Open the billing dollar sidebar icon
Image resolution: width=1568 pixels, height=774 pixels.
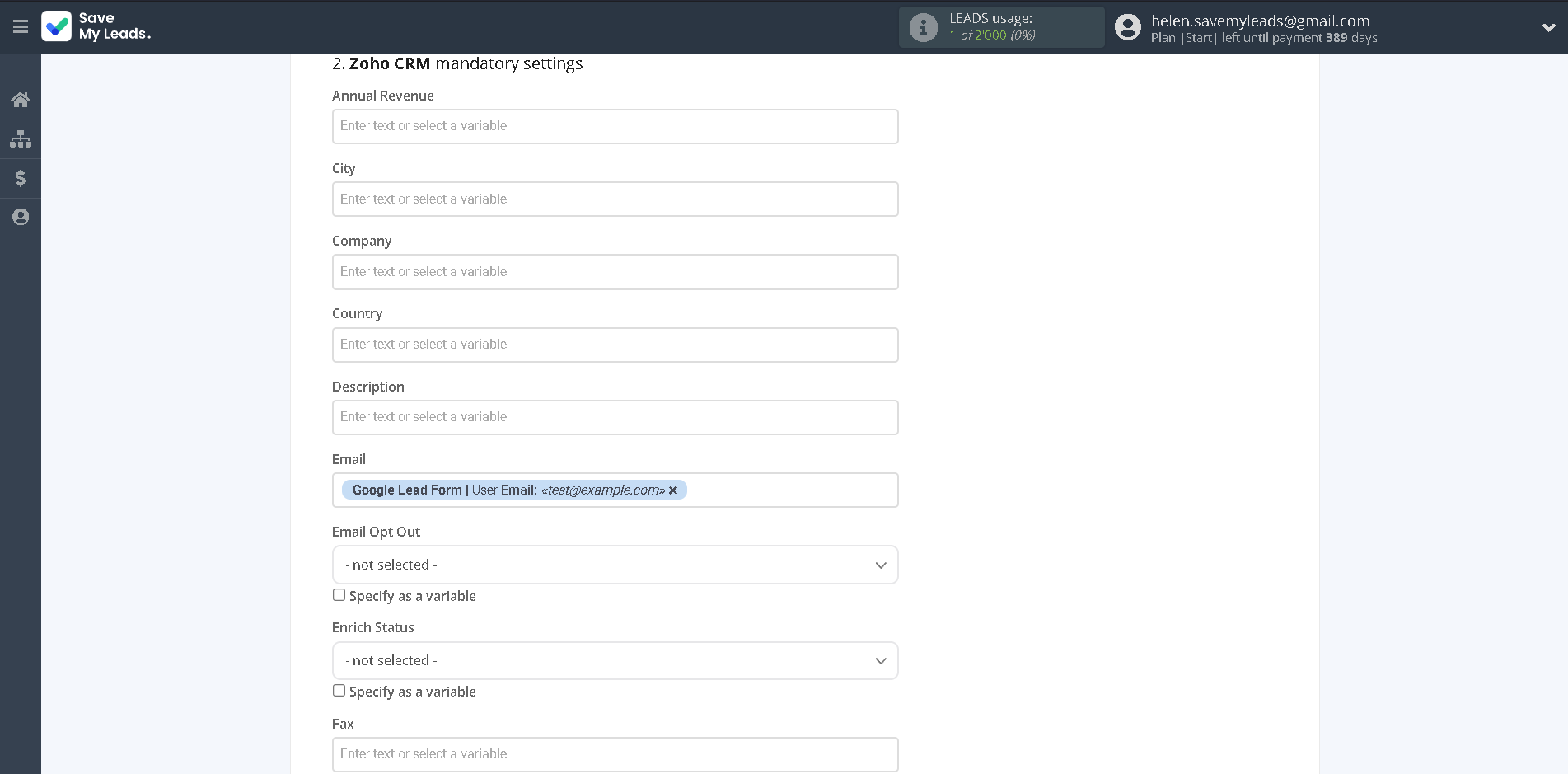point(21,178)
